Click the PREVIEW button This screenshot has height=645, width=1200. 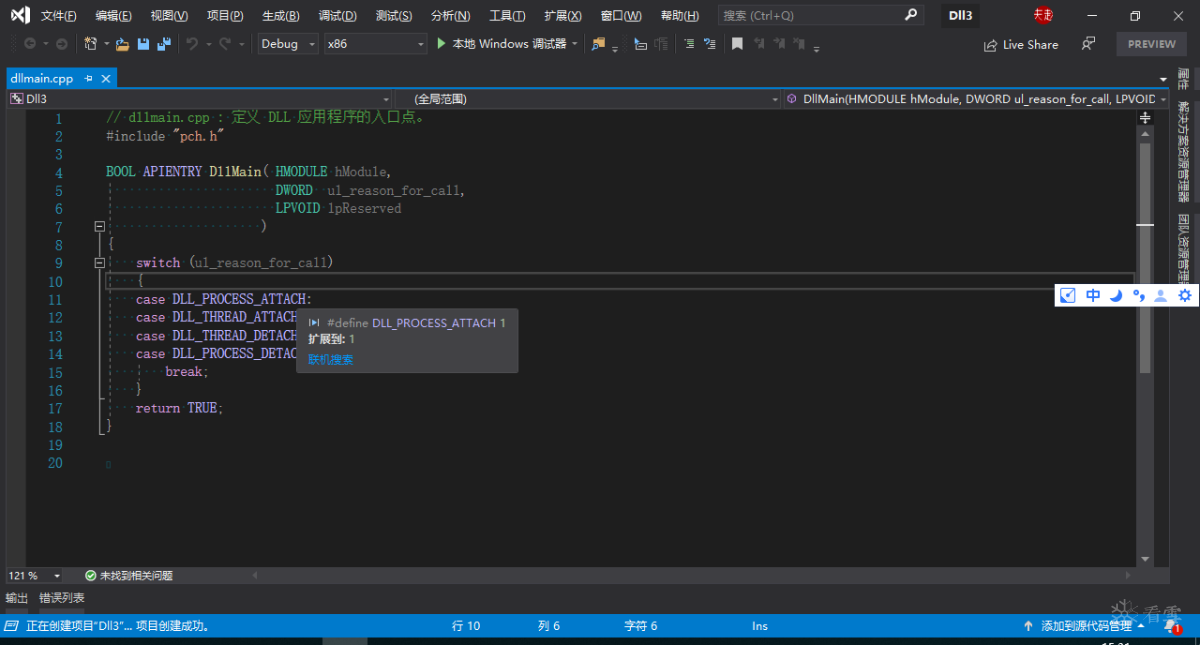click(x=1151, y=44)
